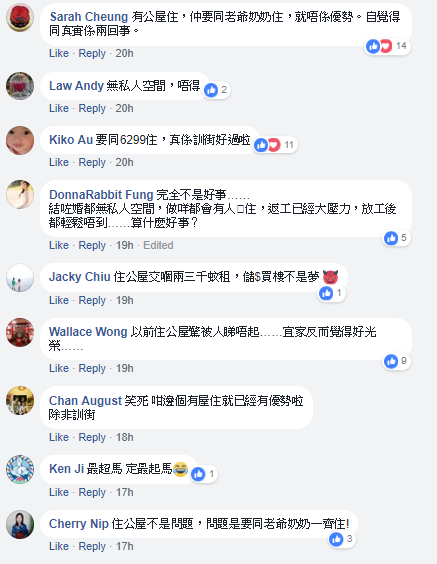Viewport: 437px width, 564px height.
Task: View likes on Cherry Nip's comment
Action: point(342,540)
